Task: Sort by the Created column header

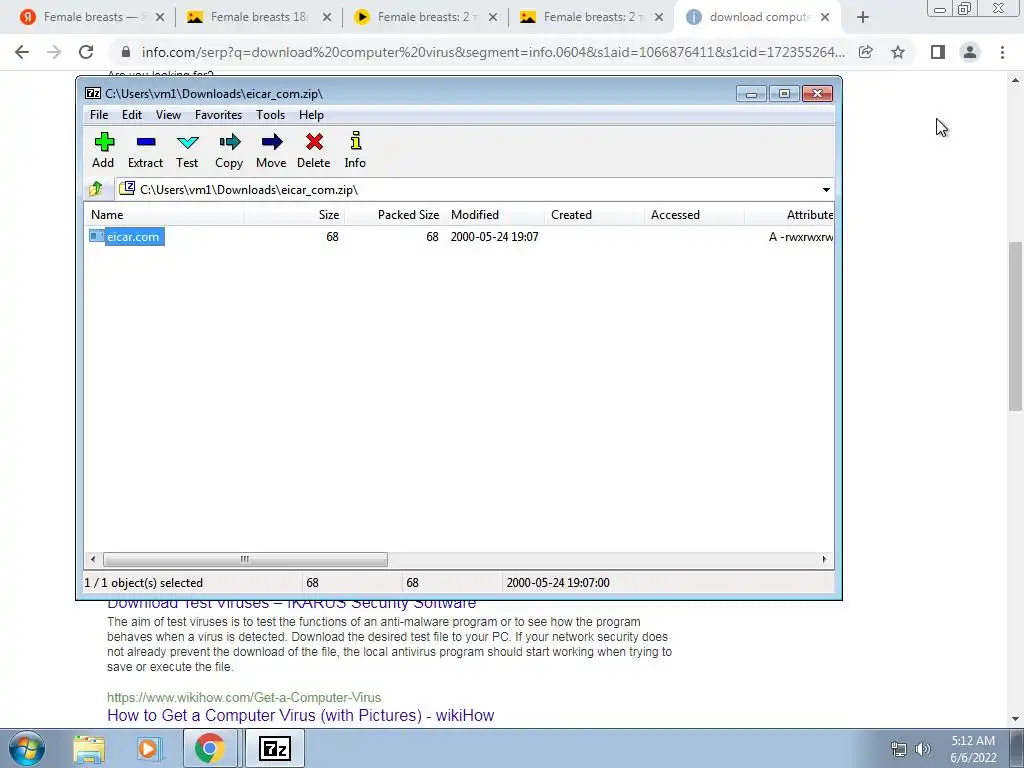Action: (x=595, y=215)
